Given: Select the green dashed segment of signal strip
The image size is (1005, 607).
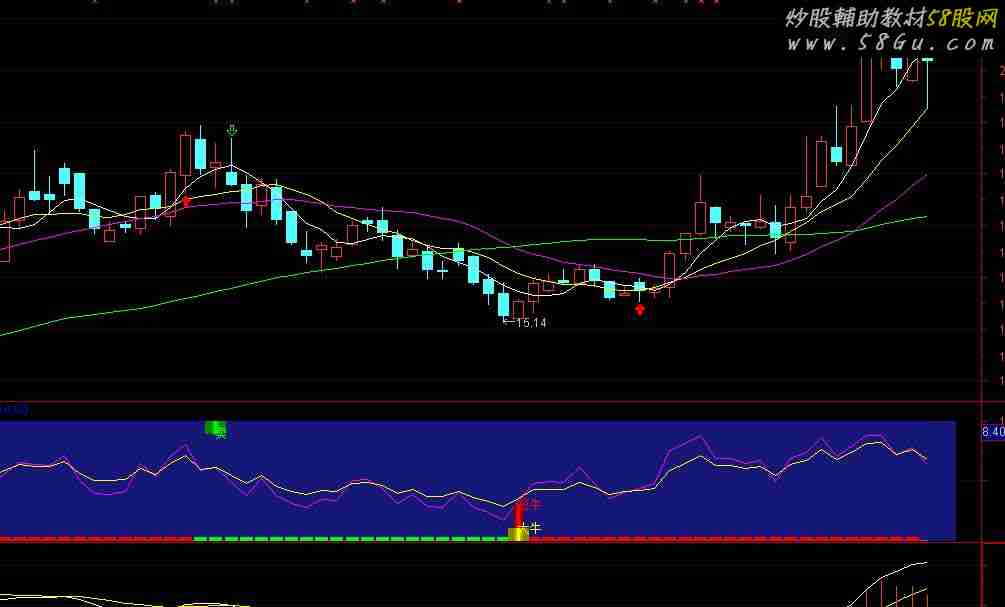Looking at the screenshot, I should pos(350,539).
